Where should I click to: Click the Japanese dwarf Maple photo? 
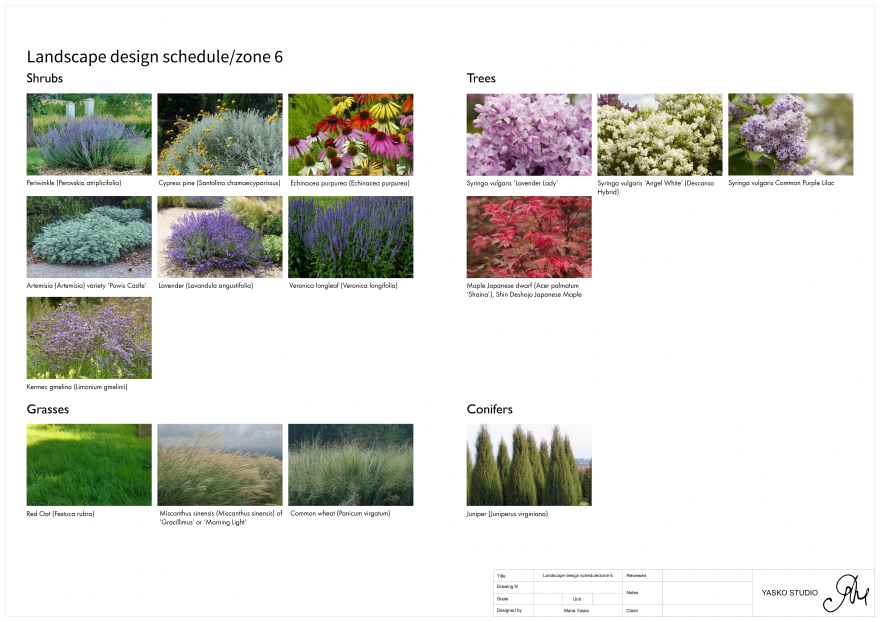point(529,237)
